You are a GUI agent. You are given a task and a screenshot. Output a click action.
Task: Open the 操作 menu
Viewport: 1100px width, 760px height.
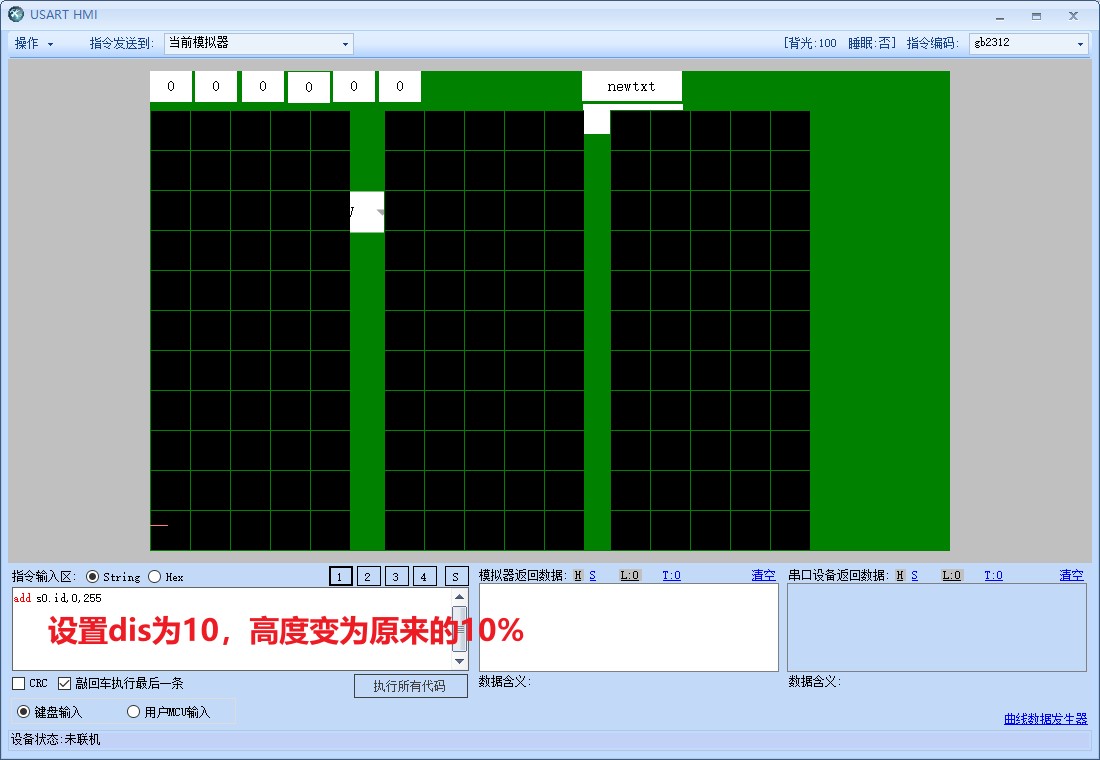[28, 43]
